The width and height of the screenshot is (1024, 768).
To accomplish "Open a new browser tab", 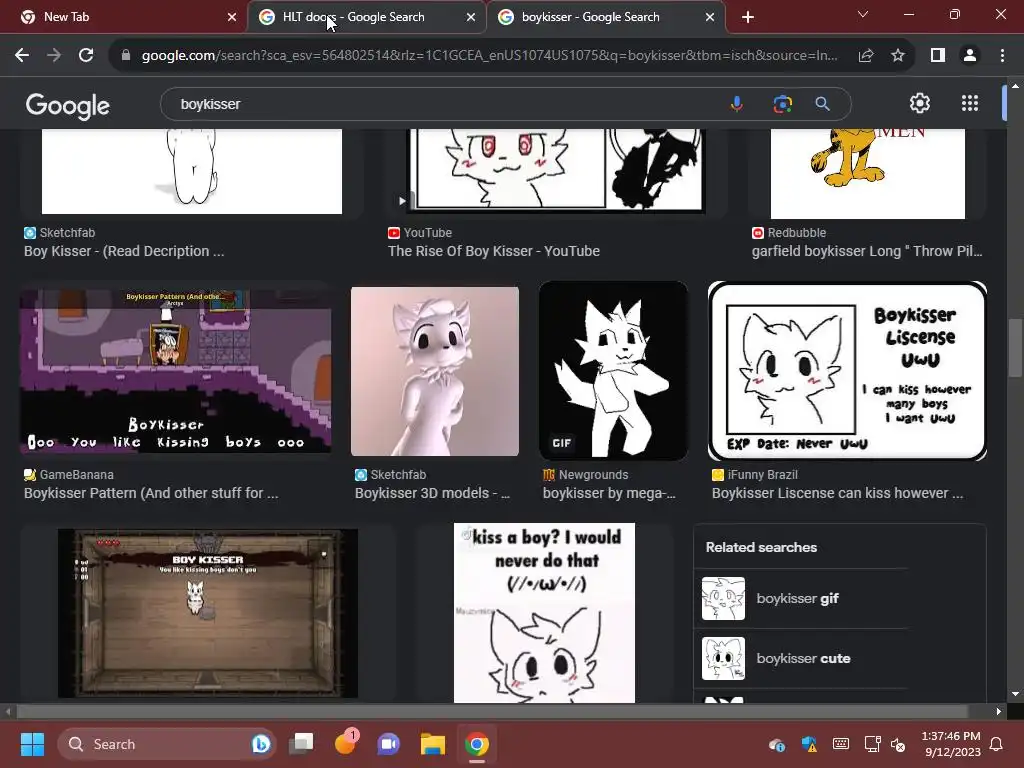I will click(748, 17).
